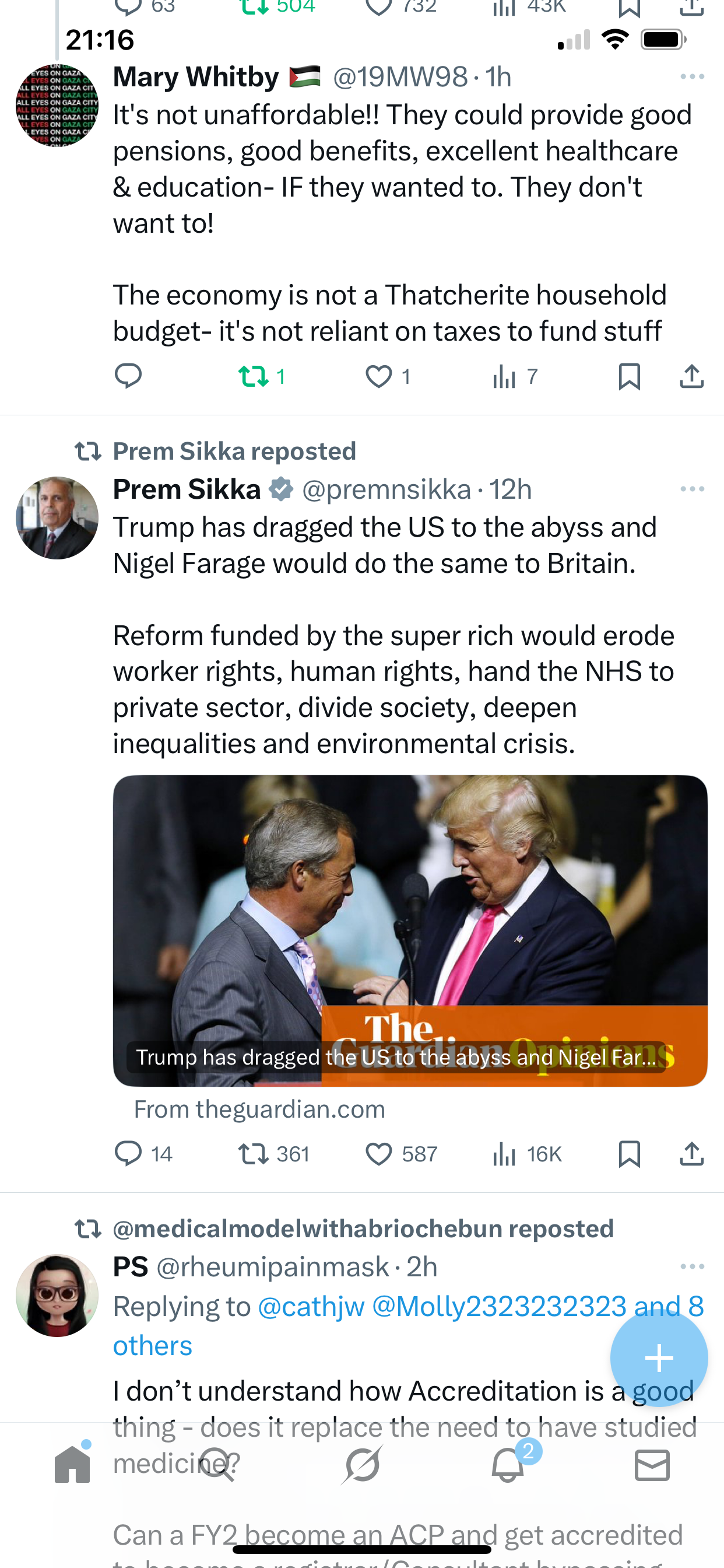Open the Grok tab icon
The image size is (724, 1568).
(362, 1465)
